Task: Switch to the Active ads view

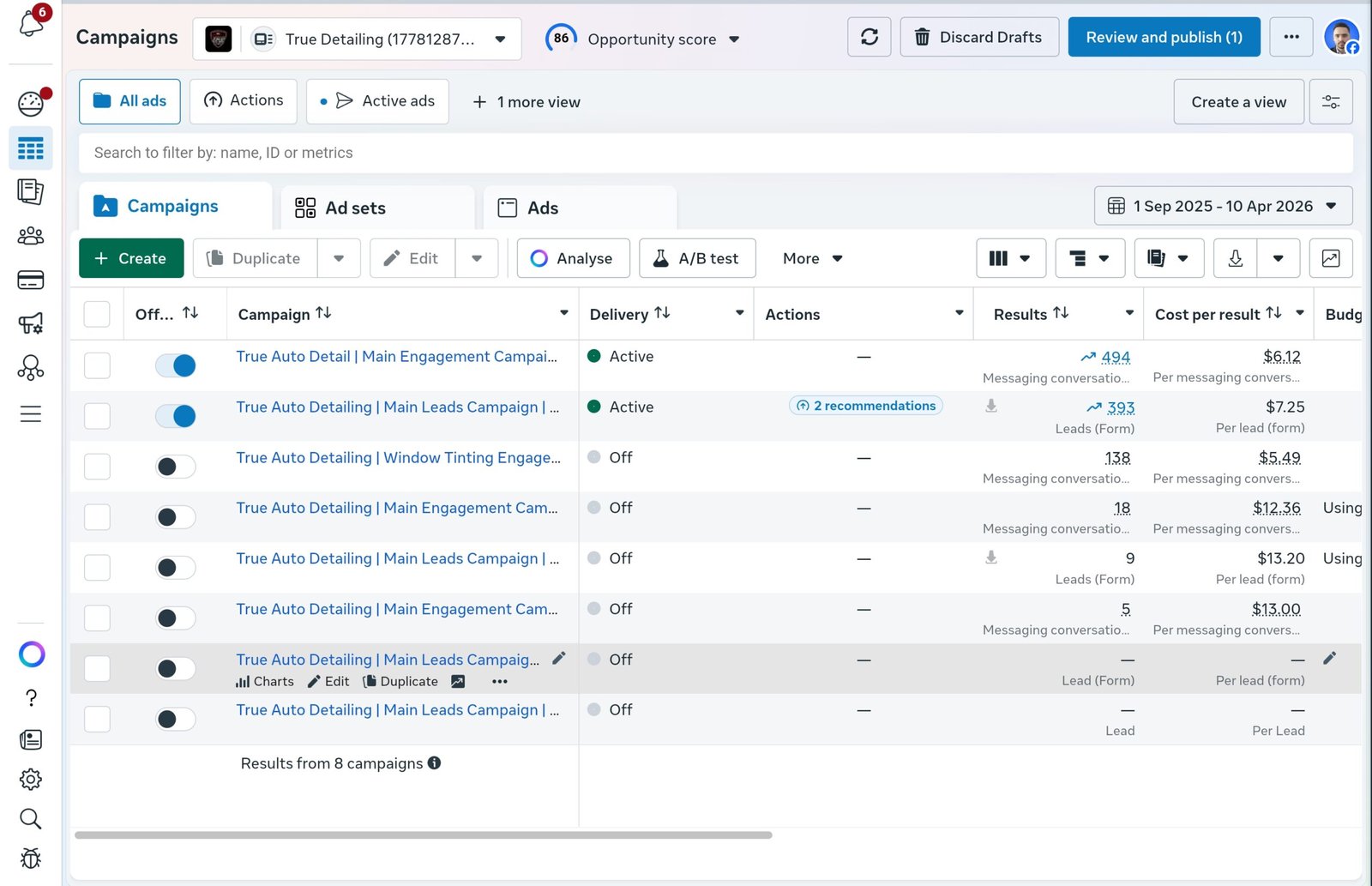Action: pyautogui.click(x=377, y=101)
